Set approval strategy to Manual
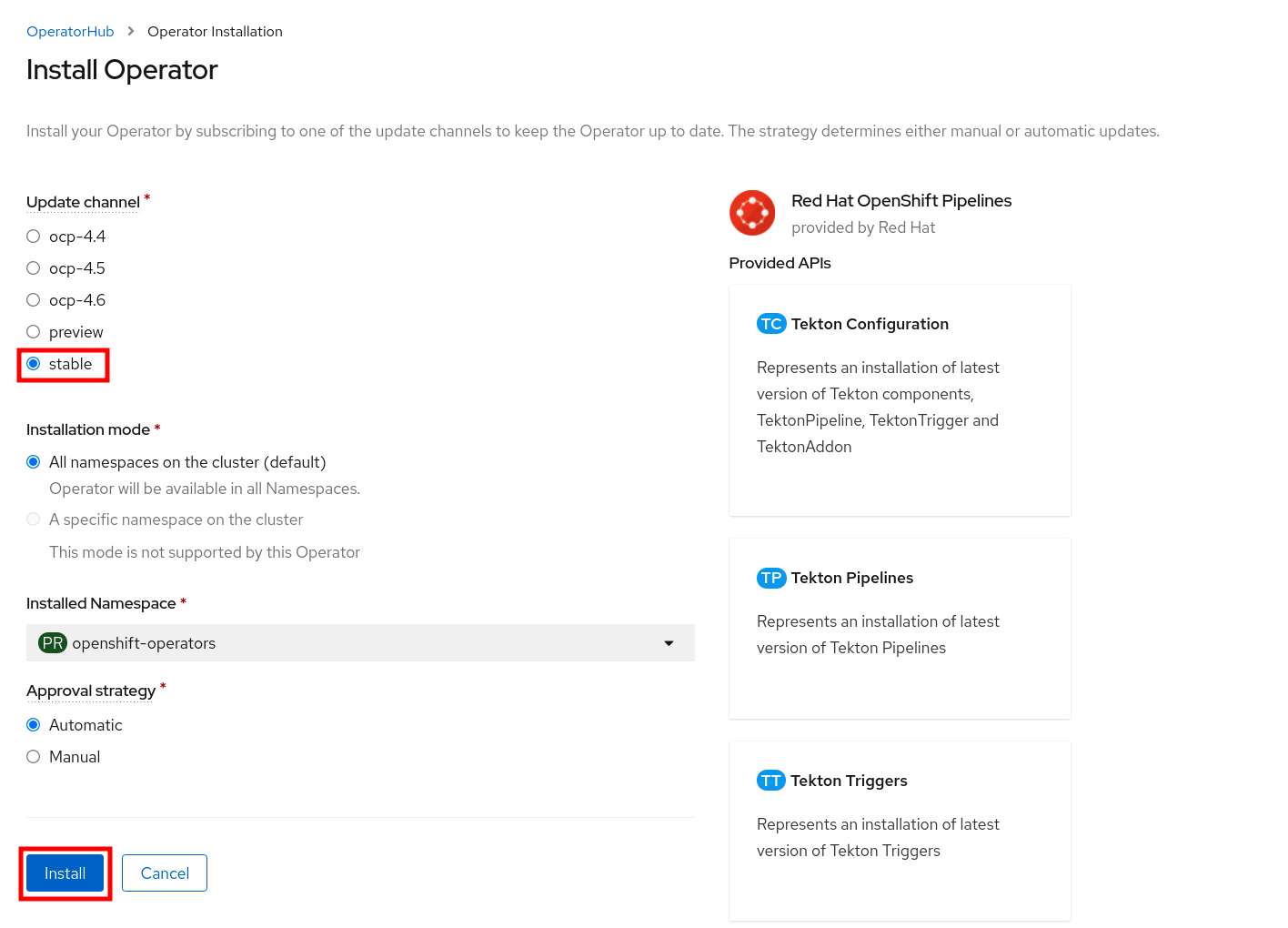Viewport: 1288px width, 928px height. [x=34, y=757]
